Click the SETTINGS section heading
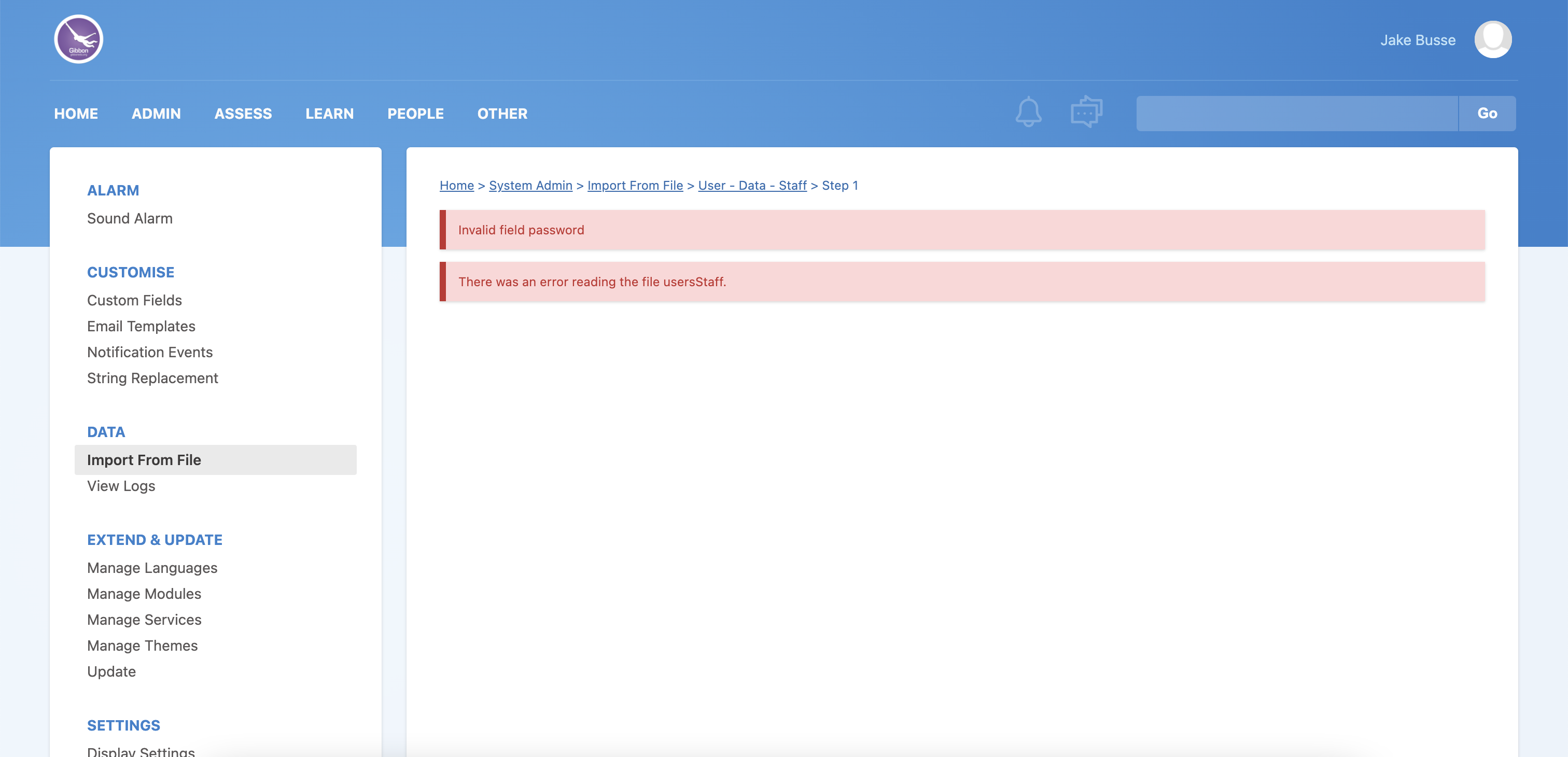This screenshot has height=757, width=1568. point(123,725)
